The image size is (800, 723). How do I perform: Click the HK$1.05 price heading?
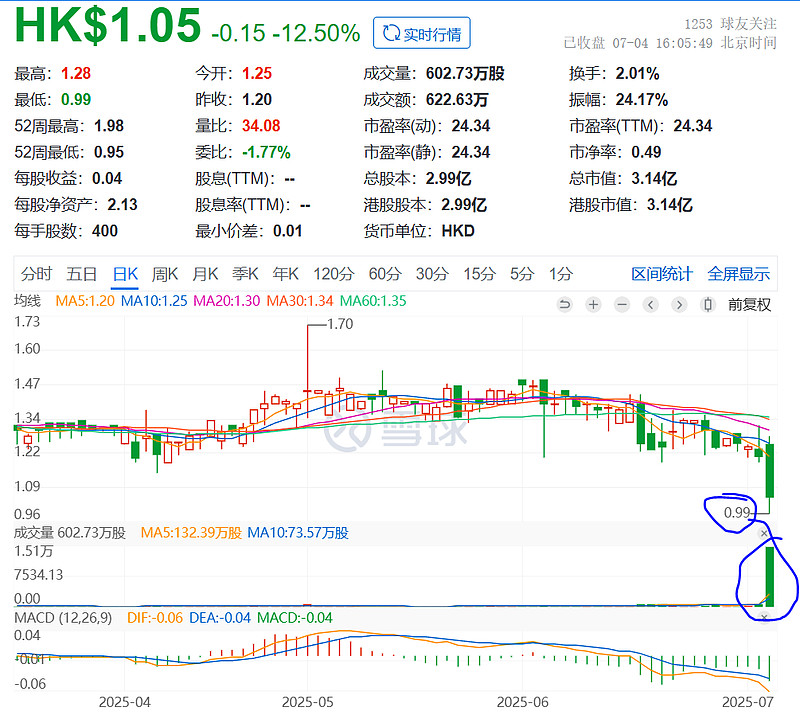click(108, 25)
